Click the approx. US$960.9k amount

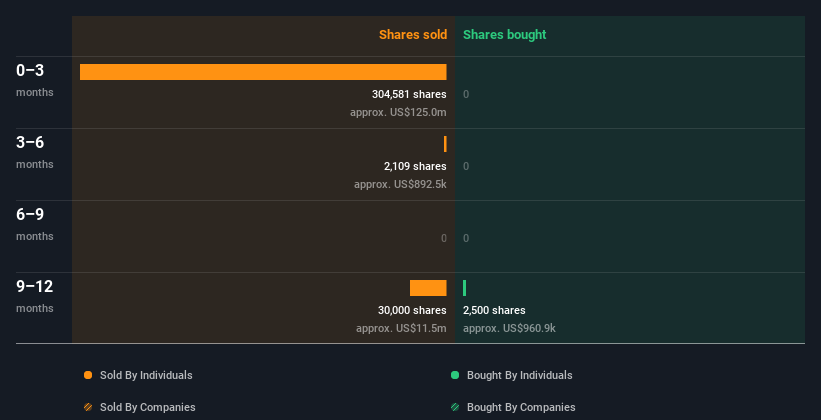pos(509,328)
